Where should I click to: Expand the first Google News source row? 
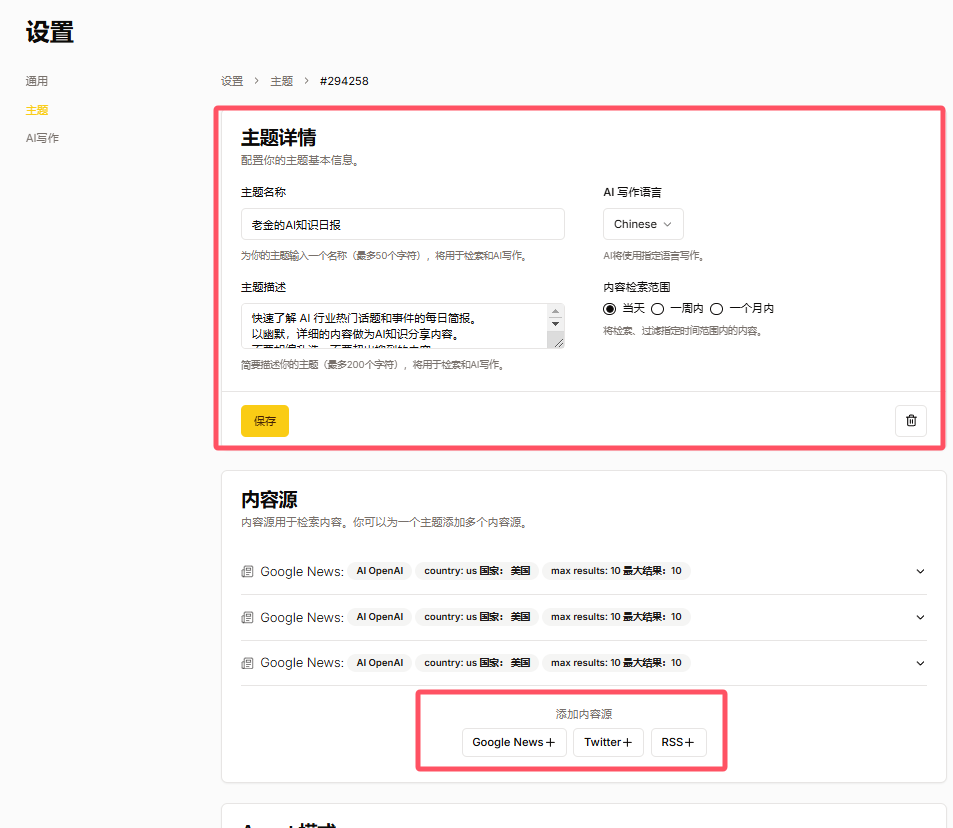click(920, 571)
